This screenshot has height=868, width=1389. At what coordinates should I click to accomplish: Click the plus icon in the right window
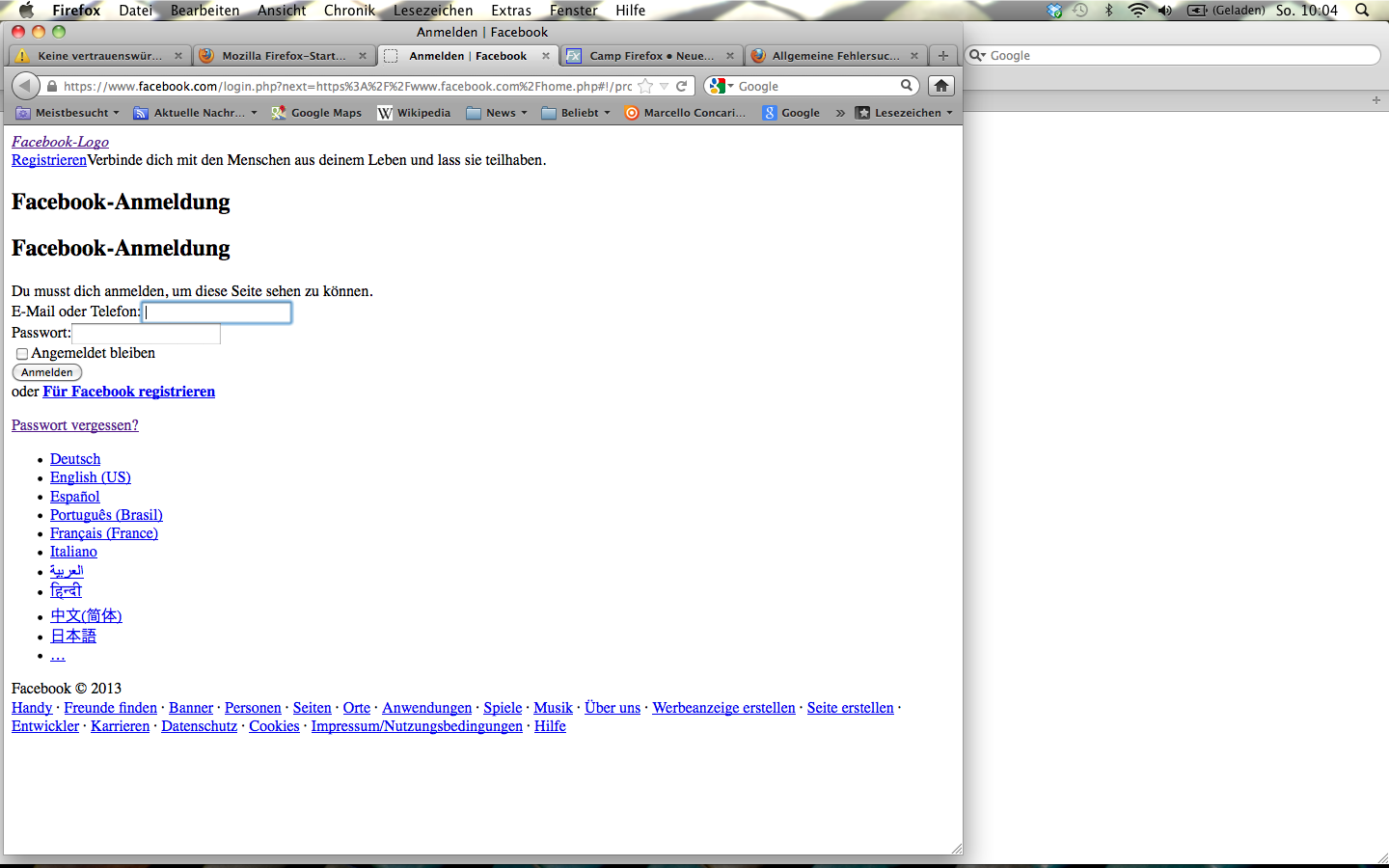coord(1376,100)
